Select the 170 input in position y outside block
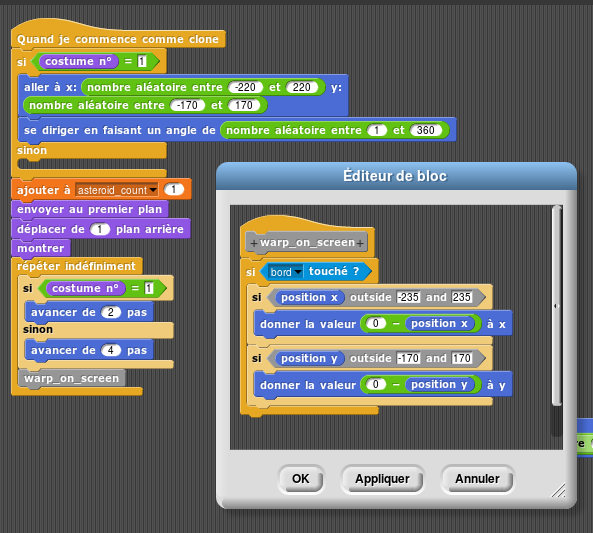The height and width of the screenshot is (533, 593). pos(462,358)
